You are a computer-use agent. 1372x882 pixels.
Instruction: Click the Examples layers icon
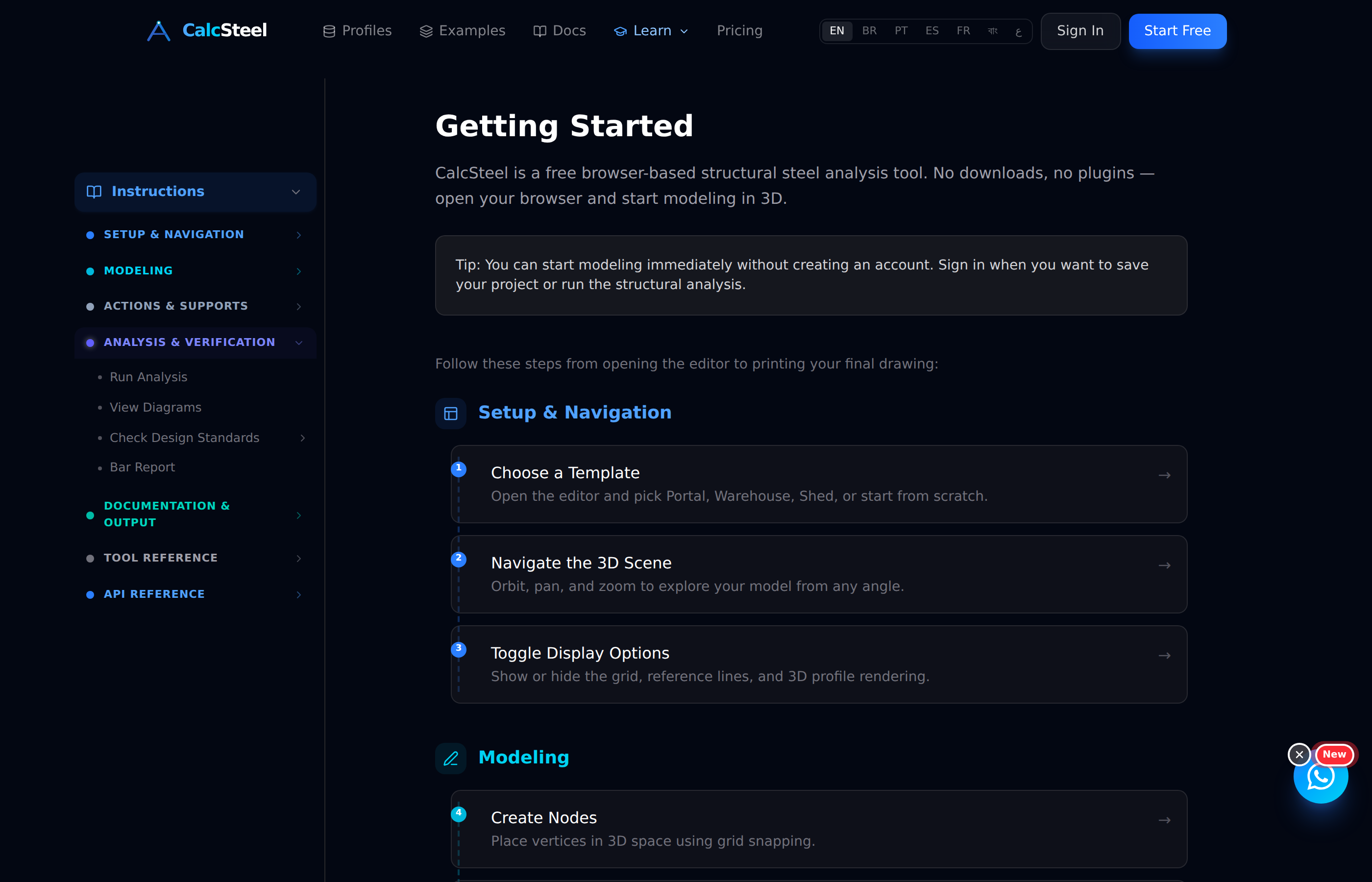tap(426, 31)
